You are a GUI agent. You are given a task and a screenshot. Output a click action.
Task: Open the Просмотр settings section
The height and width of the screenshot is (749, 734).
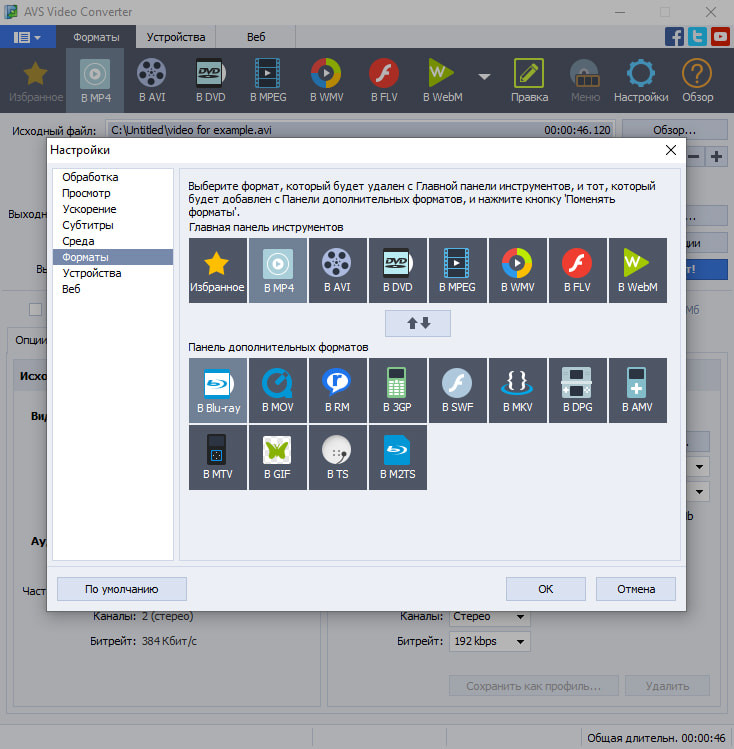tap(113, 193)
